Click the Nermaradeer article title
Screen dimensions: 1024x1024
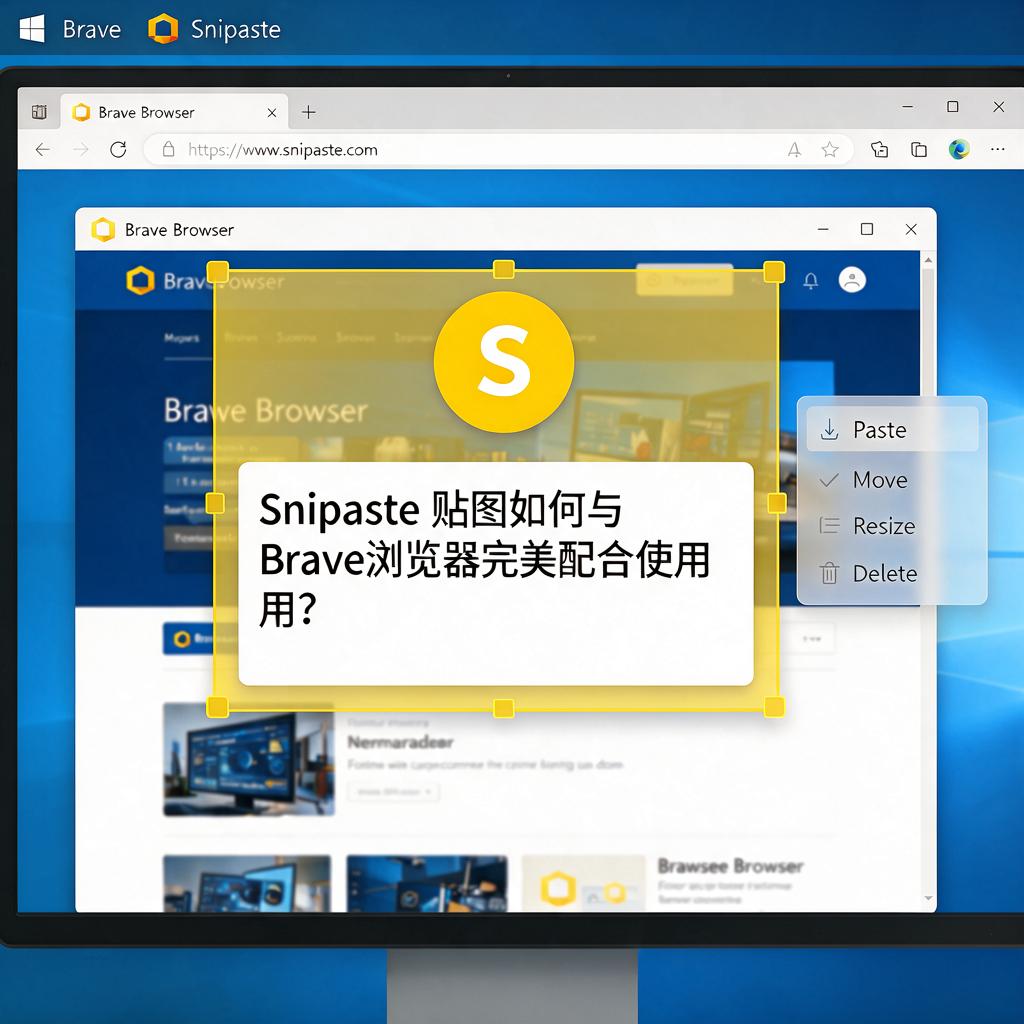coord(400,742)
